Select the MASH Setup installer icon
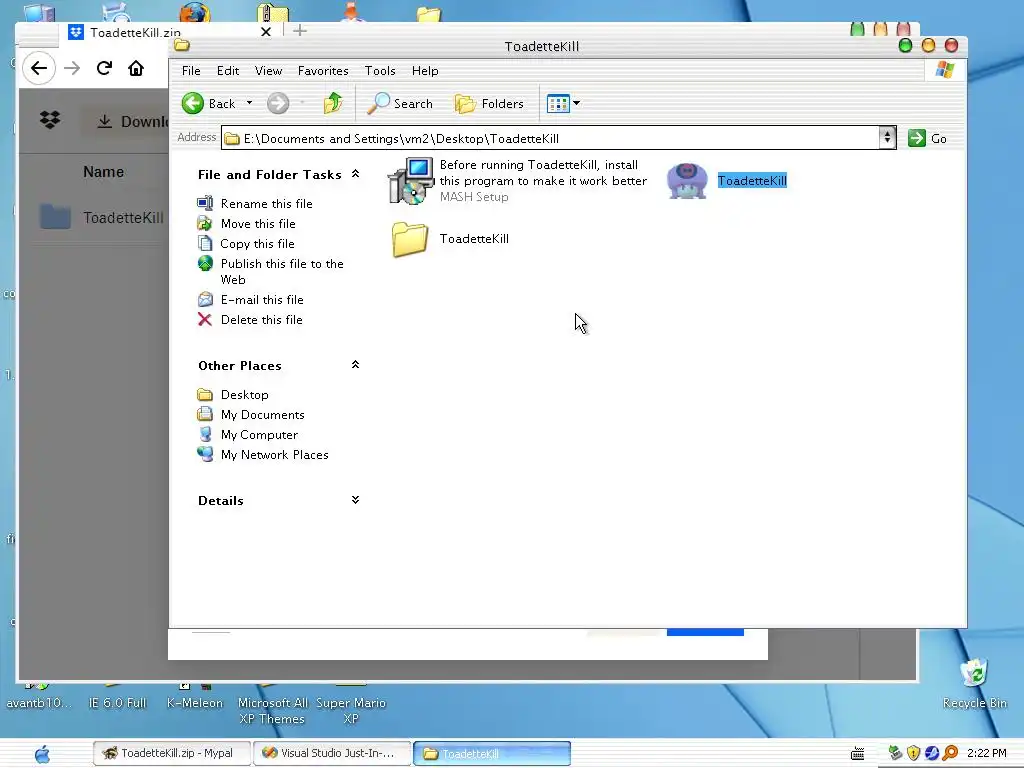This screenshot has width=1024, height=768. [x=410, y=181]
